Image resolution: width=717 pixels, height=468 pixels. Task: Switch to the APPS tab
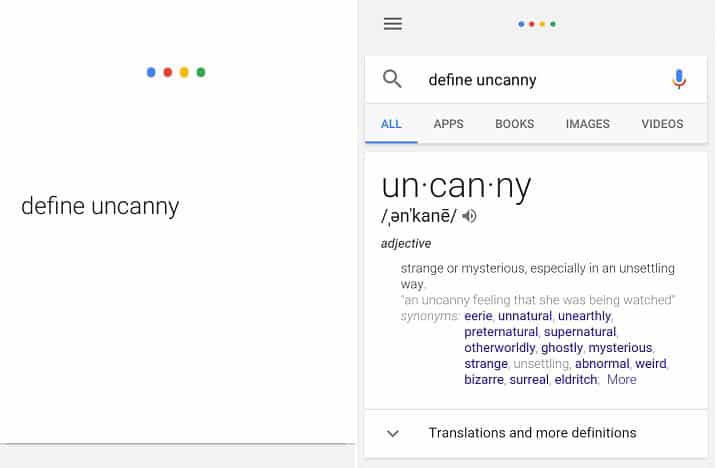click(x=448, y=124)
